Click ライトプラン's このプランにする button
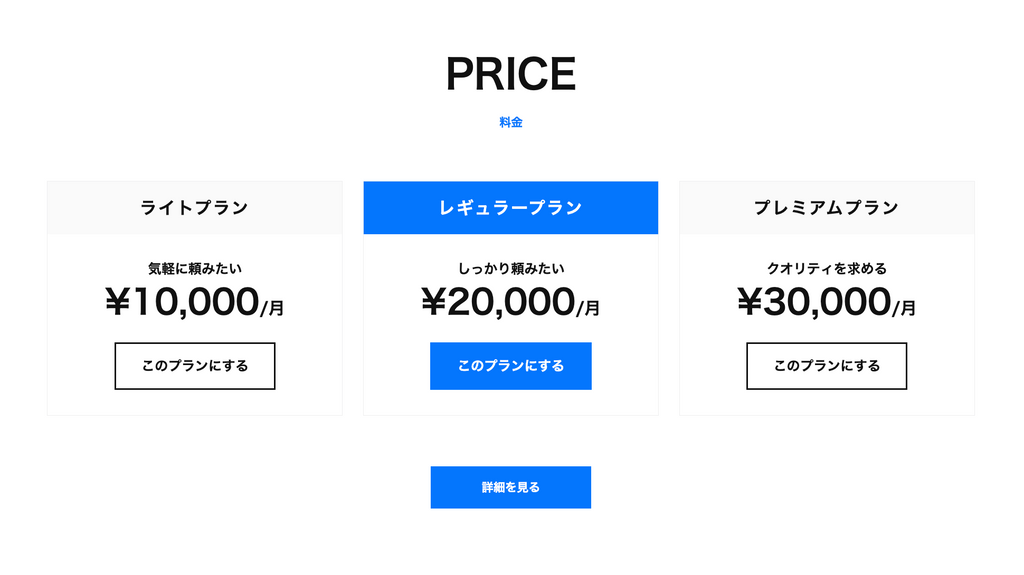Screen dimensions: 1024x575 pyautogui.click(x=195, y=366)
